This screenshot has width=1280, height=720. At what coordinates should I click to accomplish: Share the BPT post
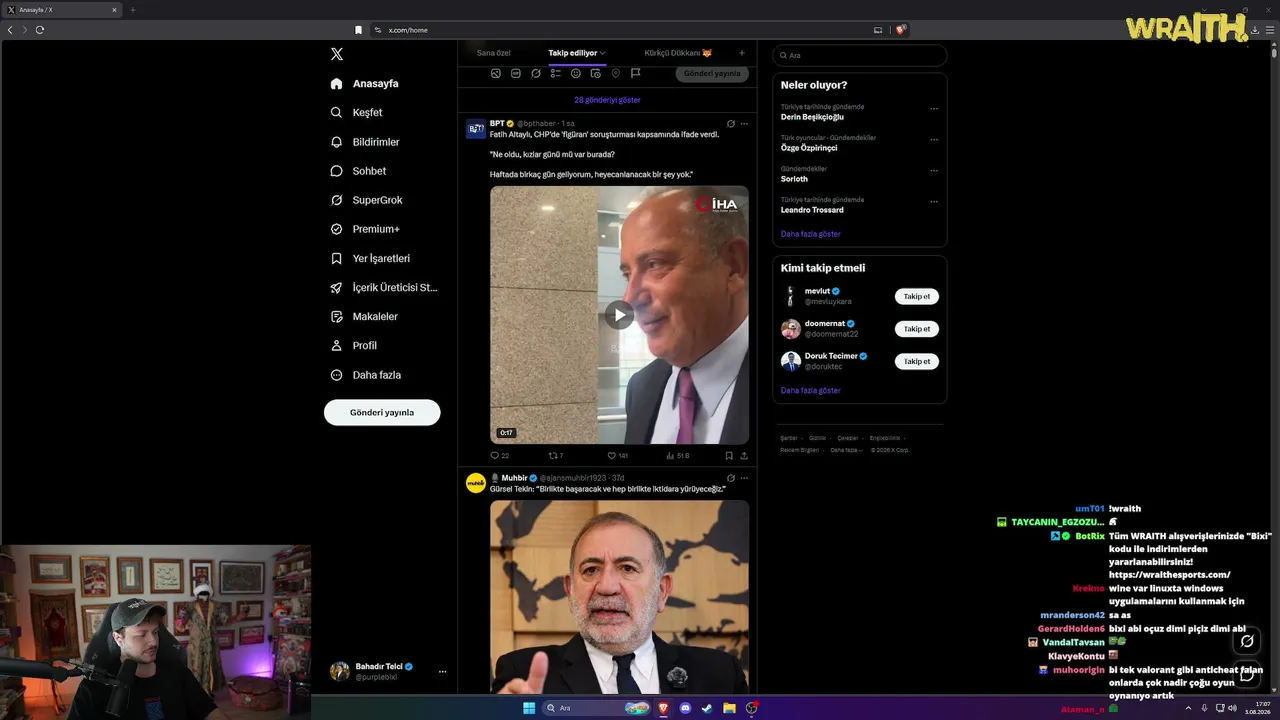click(x=744, y=456)
